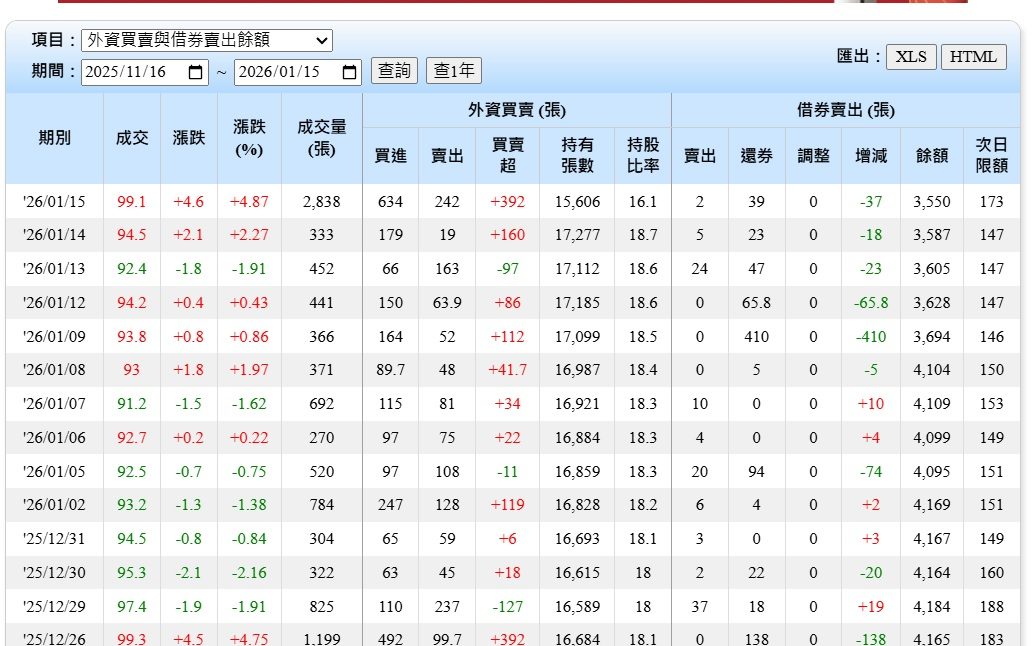Select the '26/01/15 date row
Screen dimensions: 1036x646
pyautogui.click(x=513, y=201)
